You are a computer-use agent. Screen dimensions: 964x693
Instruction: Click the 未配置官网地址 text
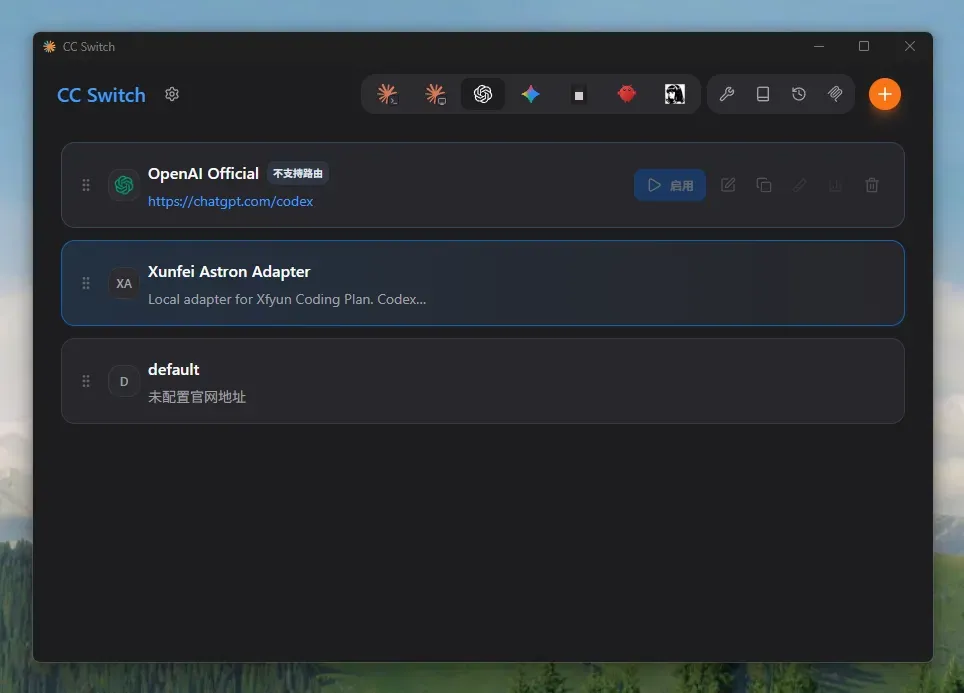[x=197, y=397]
